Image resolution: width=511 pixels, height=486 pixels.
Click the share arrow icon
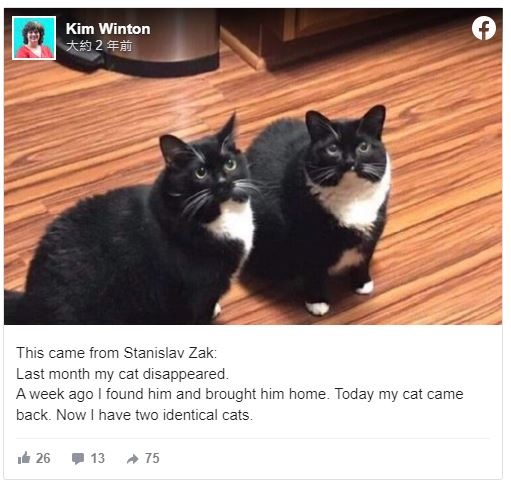132,459
